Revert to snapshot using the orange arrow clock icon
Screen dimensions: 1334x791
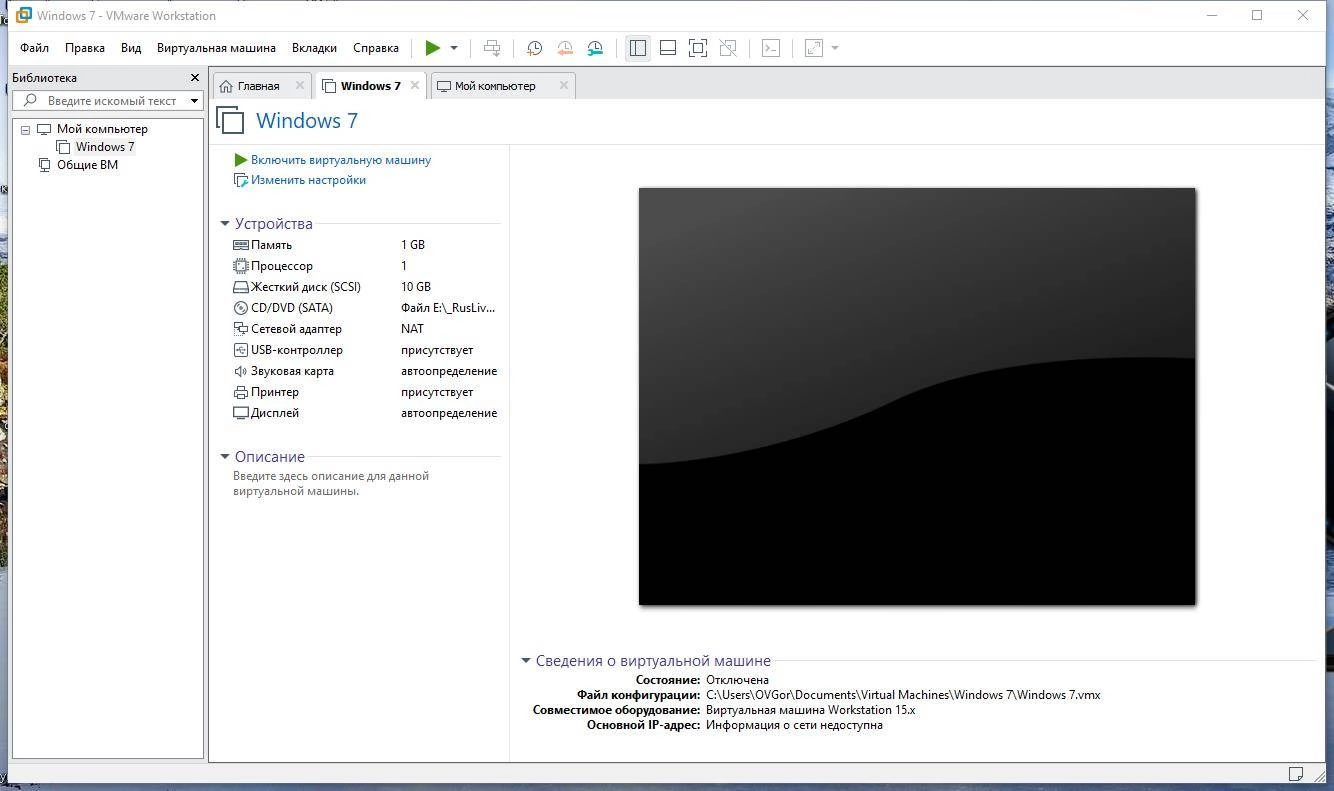click(565, 48)
